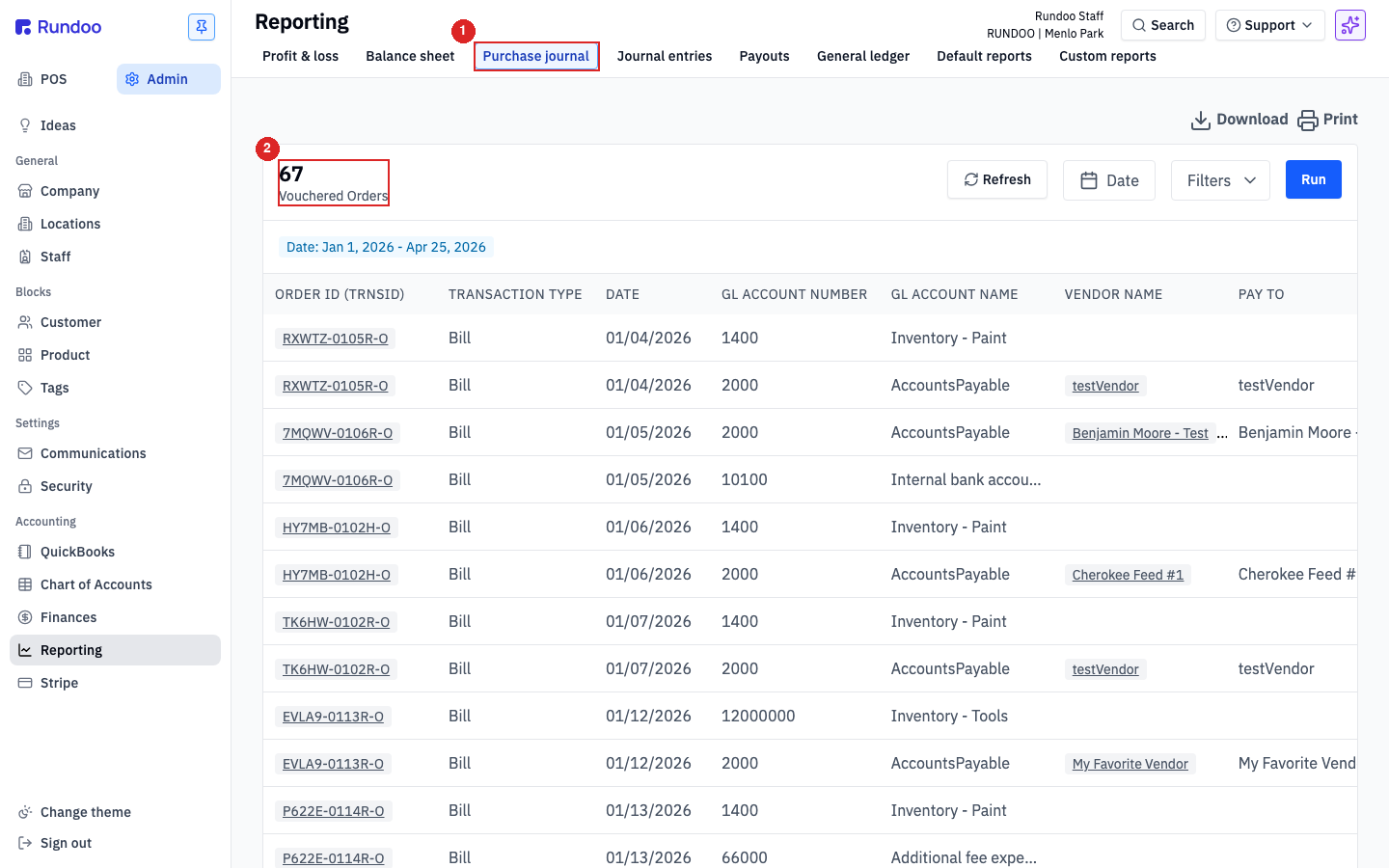Open the Custom reports tab

[x=1107, y=56]
